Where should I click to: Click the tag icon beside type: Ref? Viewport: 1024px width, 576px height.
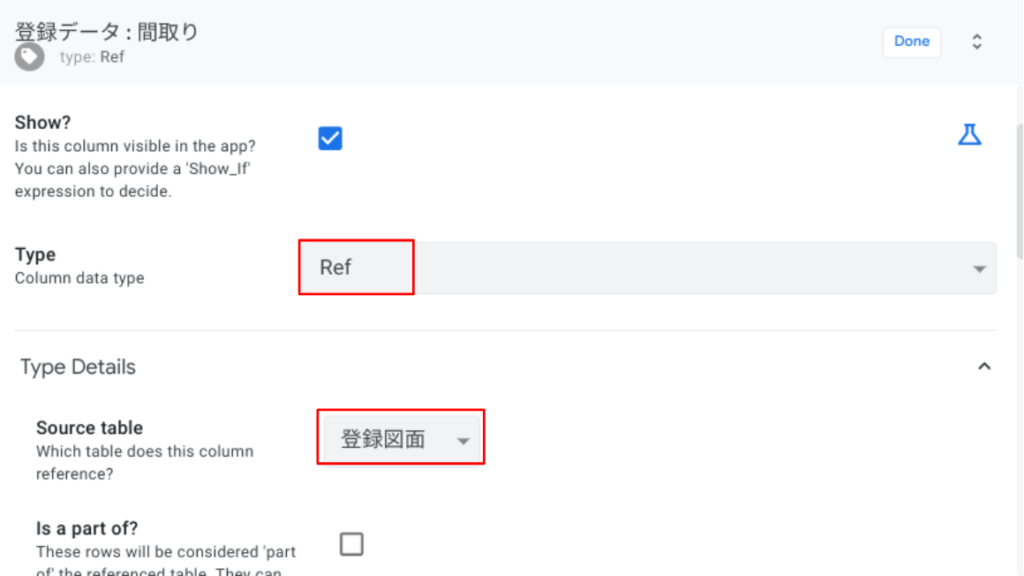29,57
